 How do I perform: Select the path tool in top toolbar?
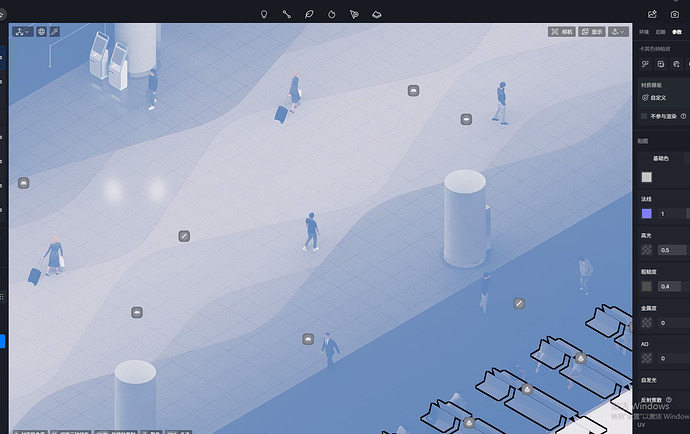click(x=286, y=14)
